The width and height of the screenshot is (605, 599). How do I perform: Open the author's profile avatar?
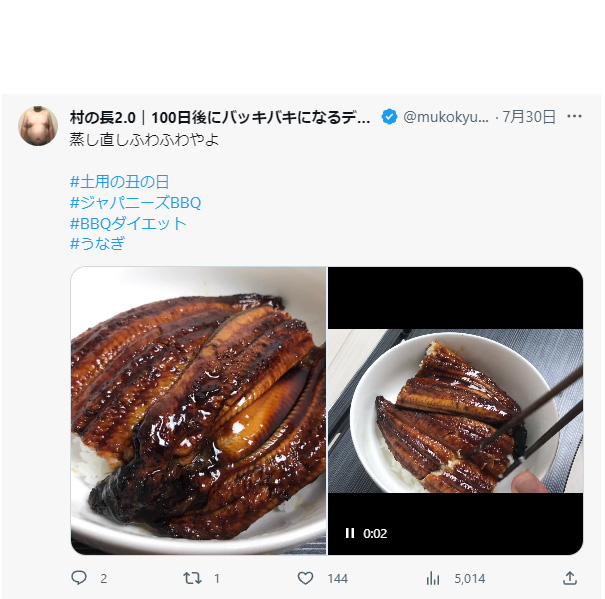coord(38,126)
